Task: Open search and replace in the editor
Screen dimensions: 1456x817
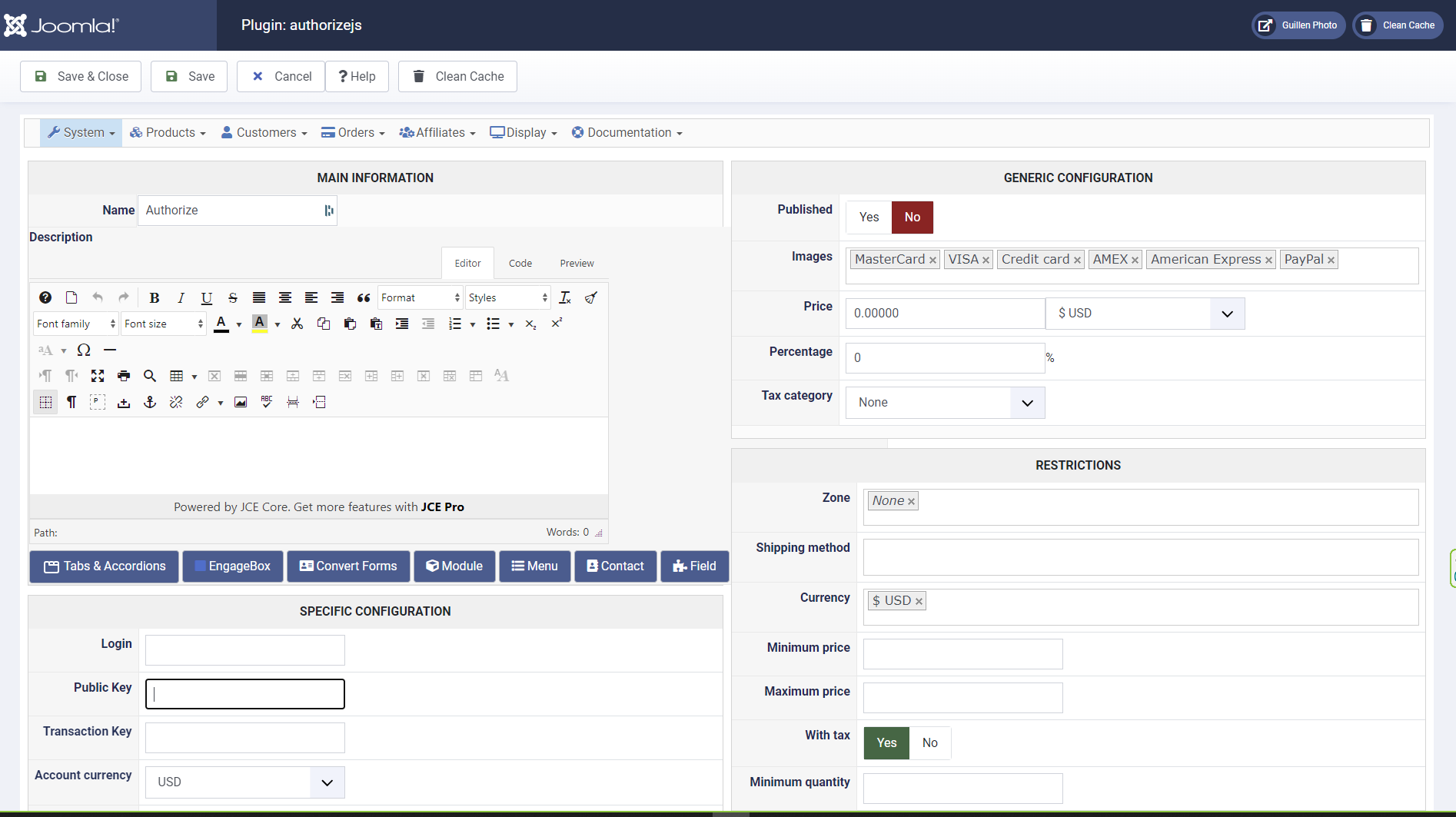Action: click(x=150, y=377)
